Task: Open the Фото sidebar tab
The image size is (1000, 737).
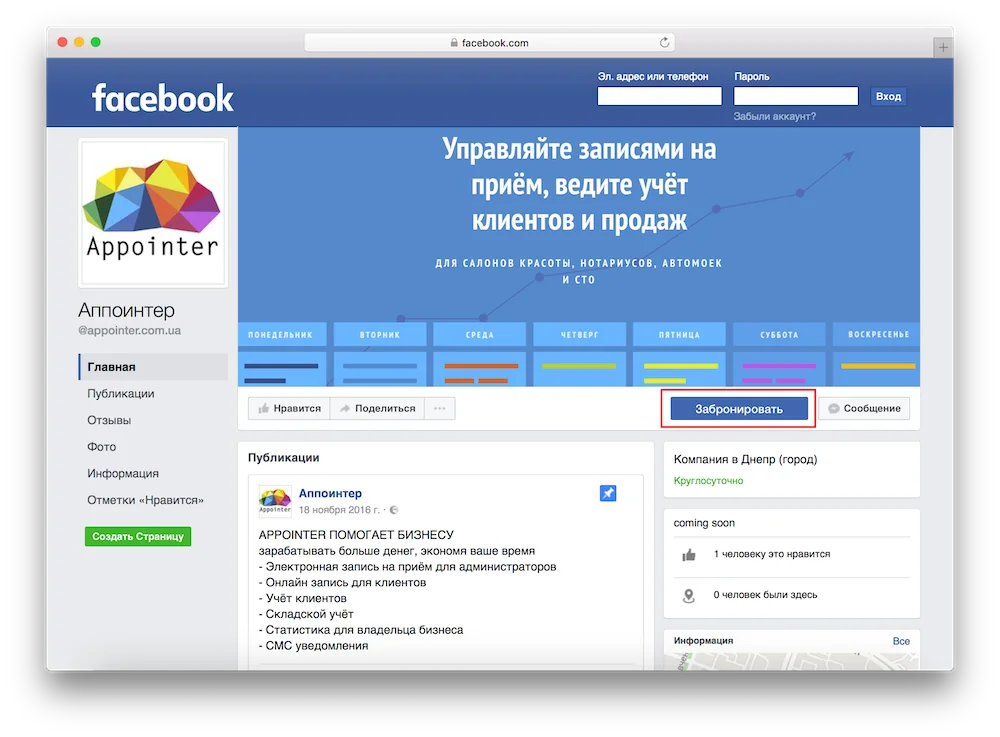Action: click(x=101, y=447)
